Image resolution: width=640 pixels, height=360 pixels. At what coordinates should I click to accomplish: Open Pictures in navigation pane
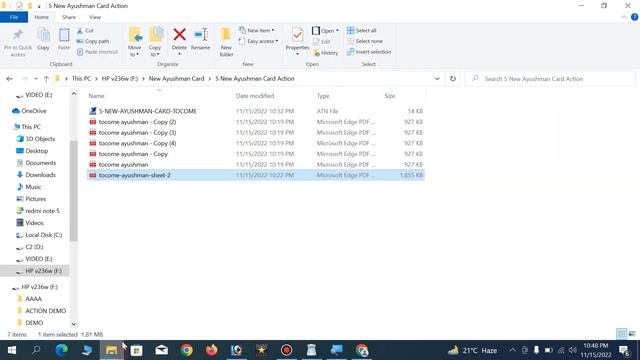click(31, 199)
